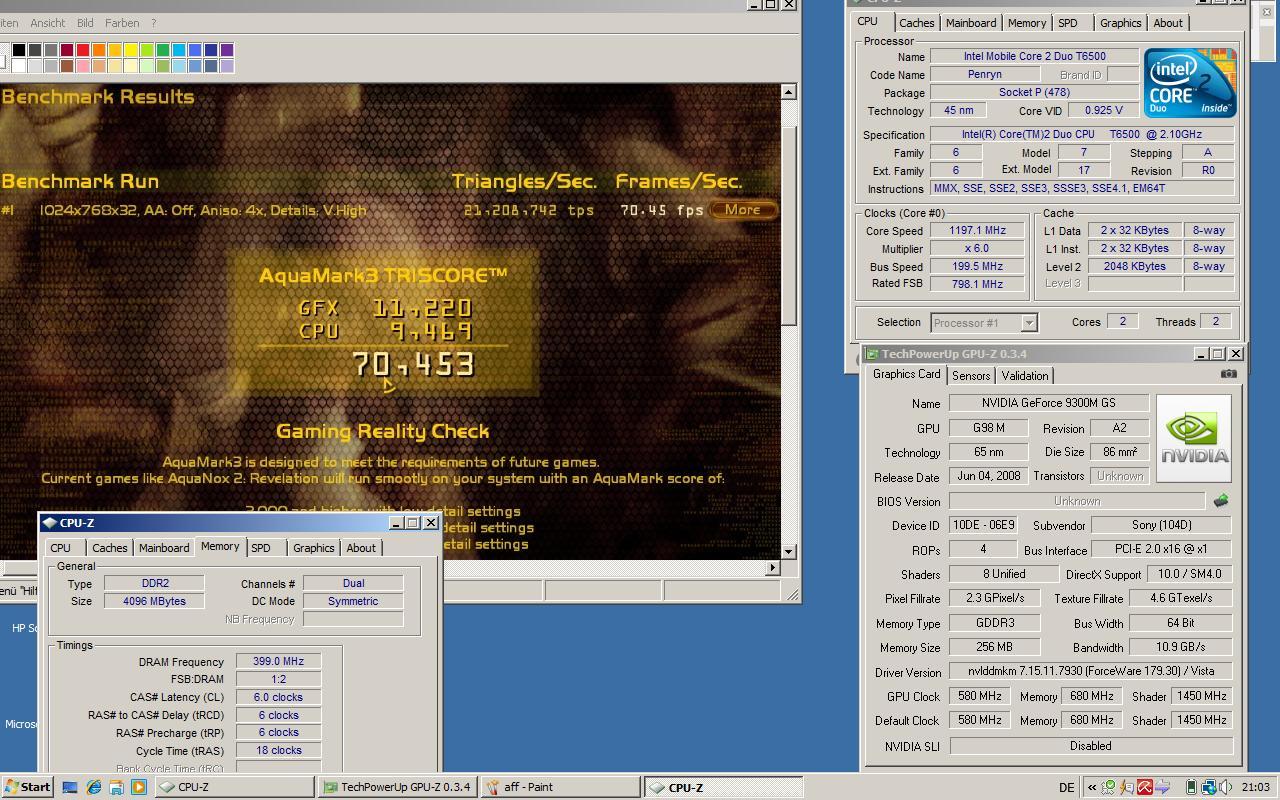Screen dimensions: 1280x800
Task: Click the CPU-Z Specification field
Action: click(1082, 134)
